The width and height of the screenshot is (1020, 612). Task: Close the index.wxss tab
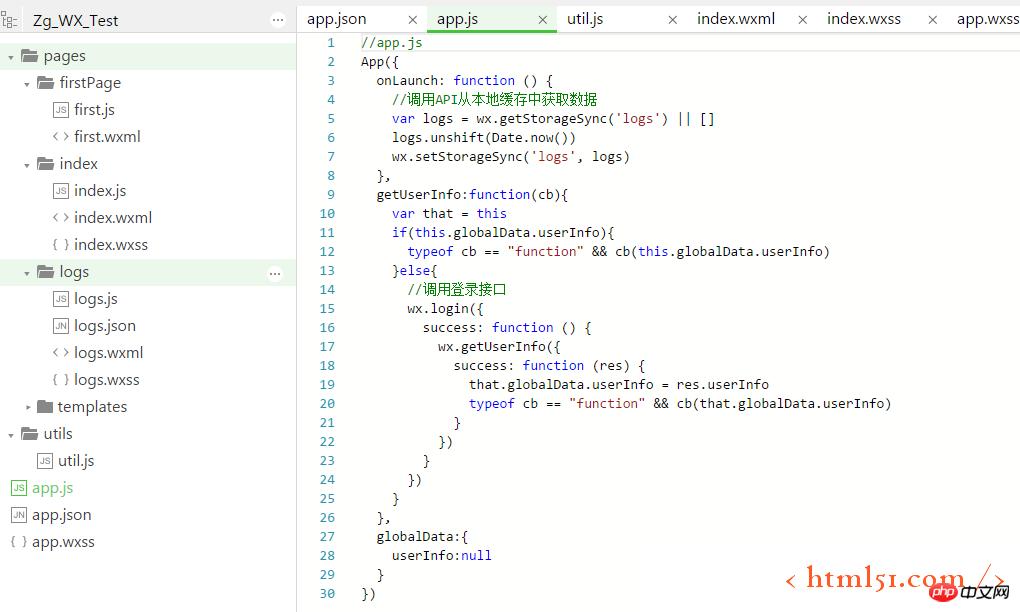click(x=933, y=19)
